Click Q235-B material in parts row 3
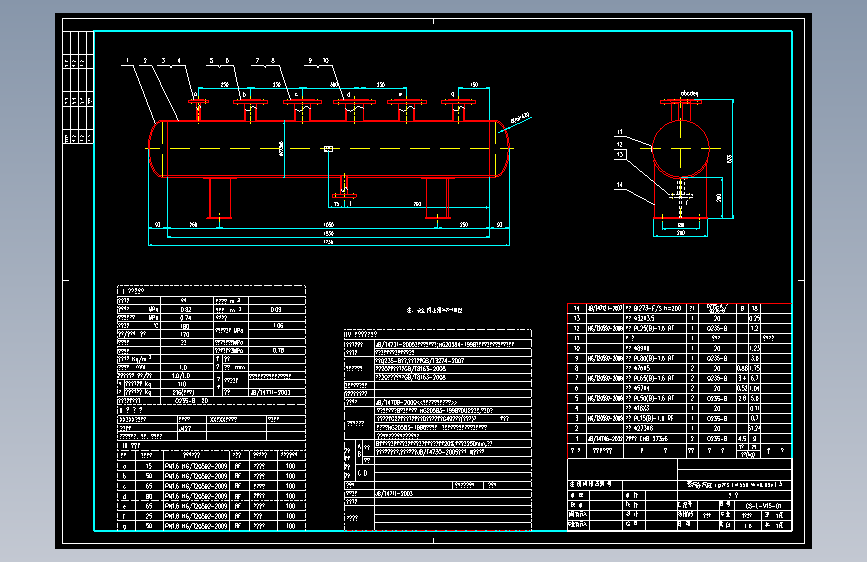Viewport: 867px width, 562px height. [x=717, y=419]
